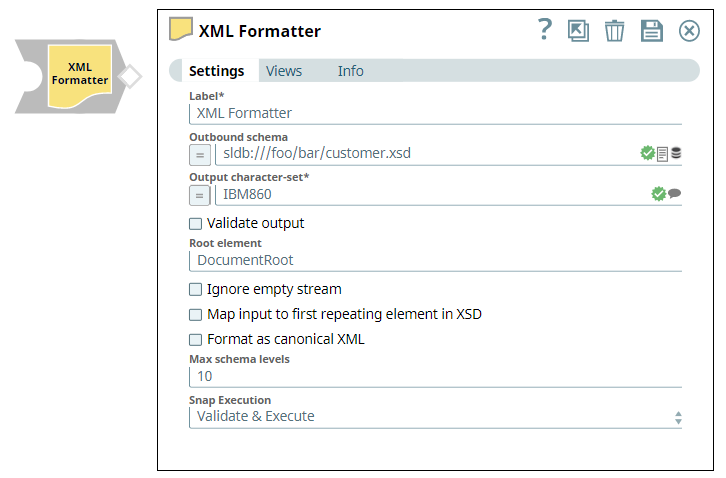Toggle expression button for Output character-set
This screenshot has width=726, height=478.
(x=200, y=194)
